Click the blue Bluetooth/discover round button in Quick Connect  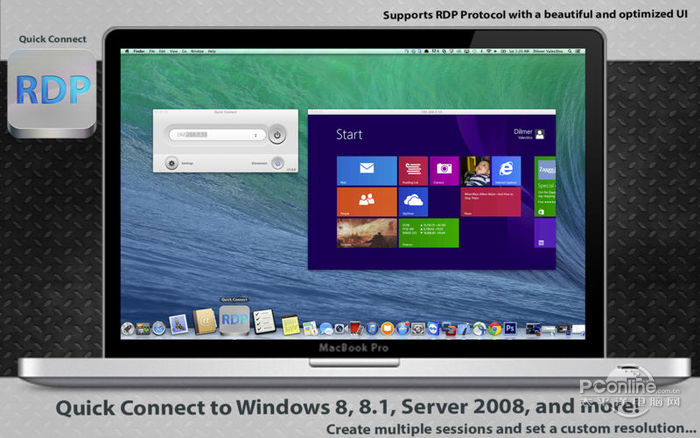(278, 163)
